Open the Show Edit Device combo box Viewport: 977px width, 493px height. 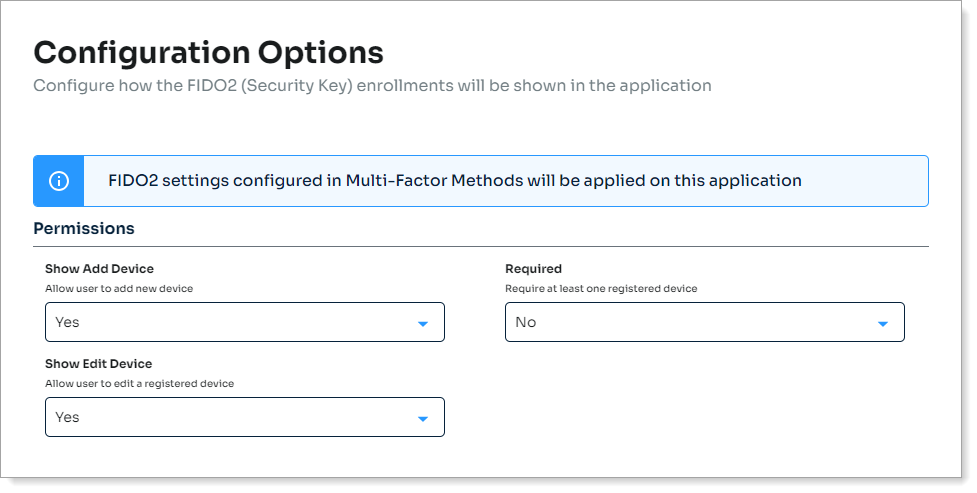pos(244,417)
